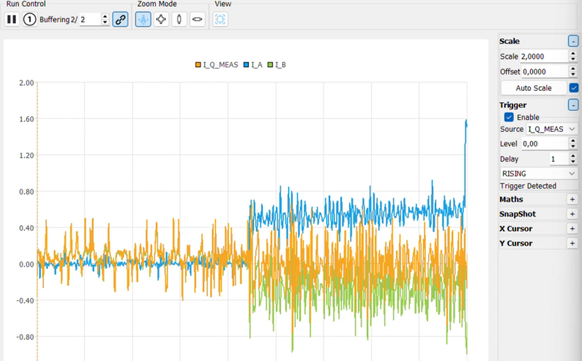Screen dimensions: 582x361
Task: Click the 1.60 y-axis label
Action: point(26,119)
